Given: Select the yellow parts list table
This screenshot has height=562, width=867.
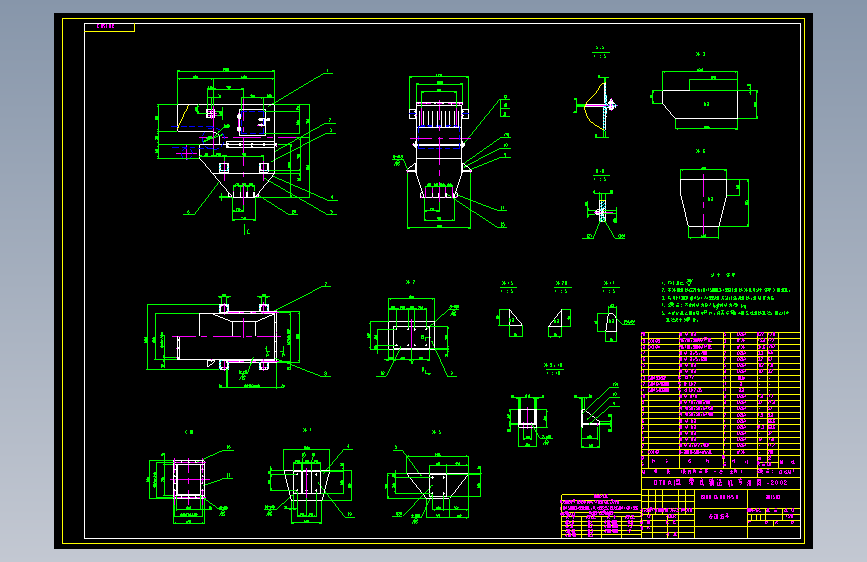Looking at the screenshot, I should coord(720,400).
